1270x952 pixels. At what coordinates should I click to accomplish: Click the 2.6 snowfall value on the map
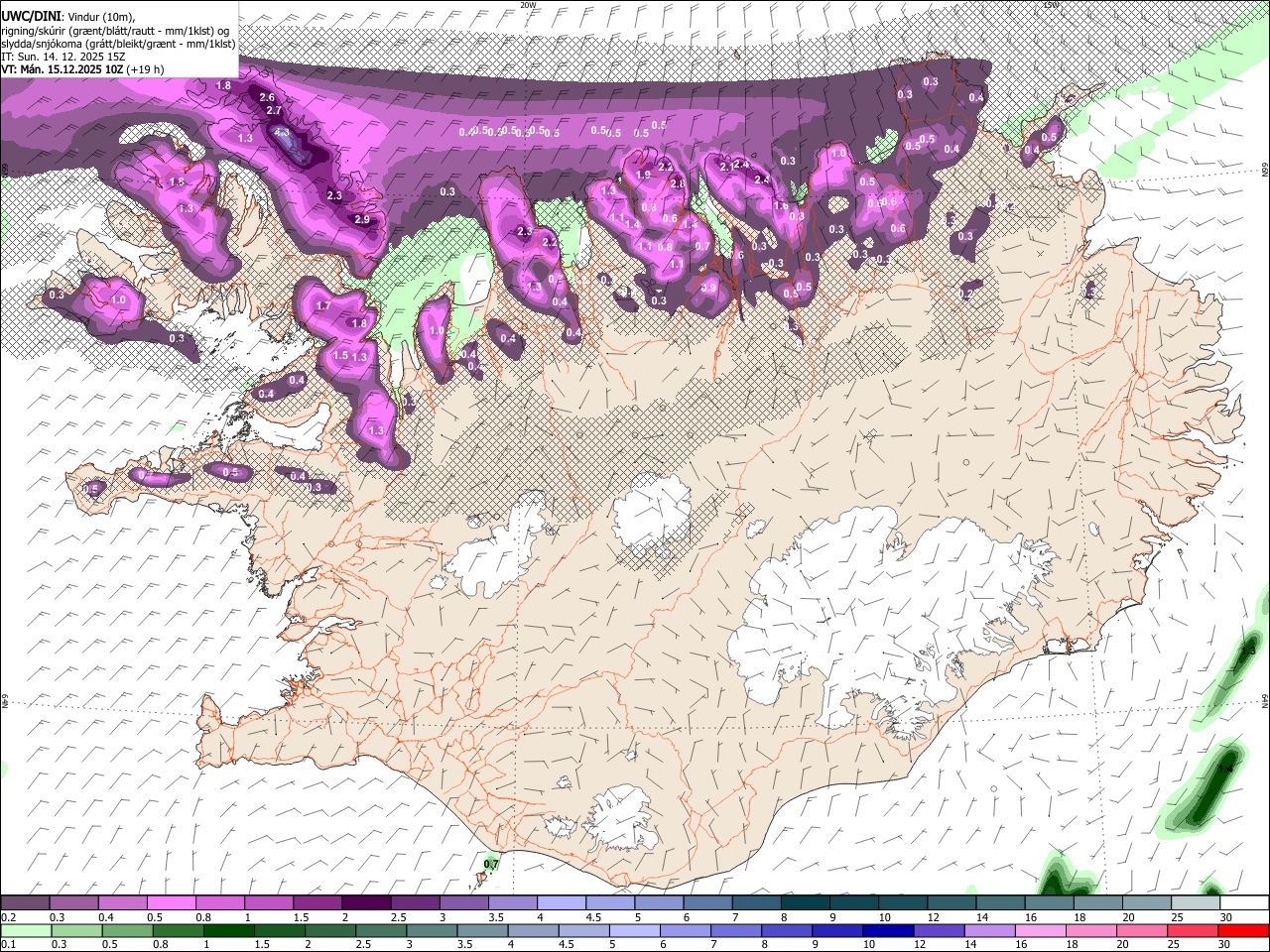(266, 97)
